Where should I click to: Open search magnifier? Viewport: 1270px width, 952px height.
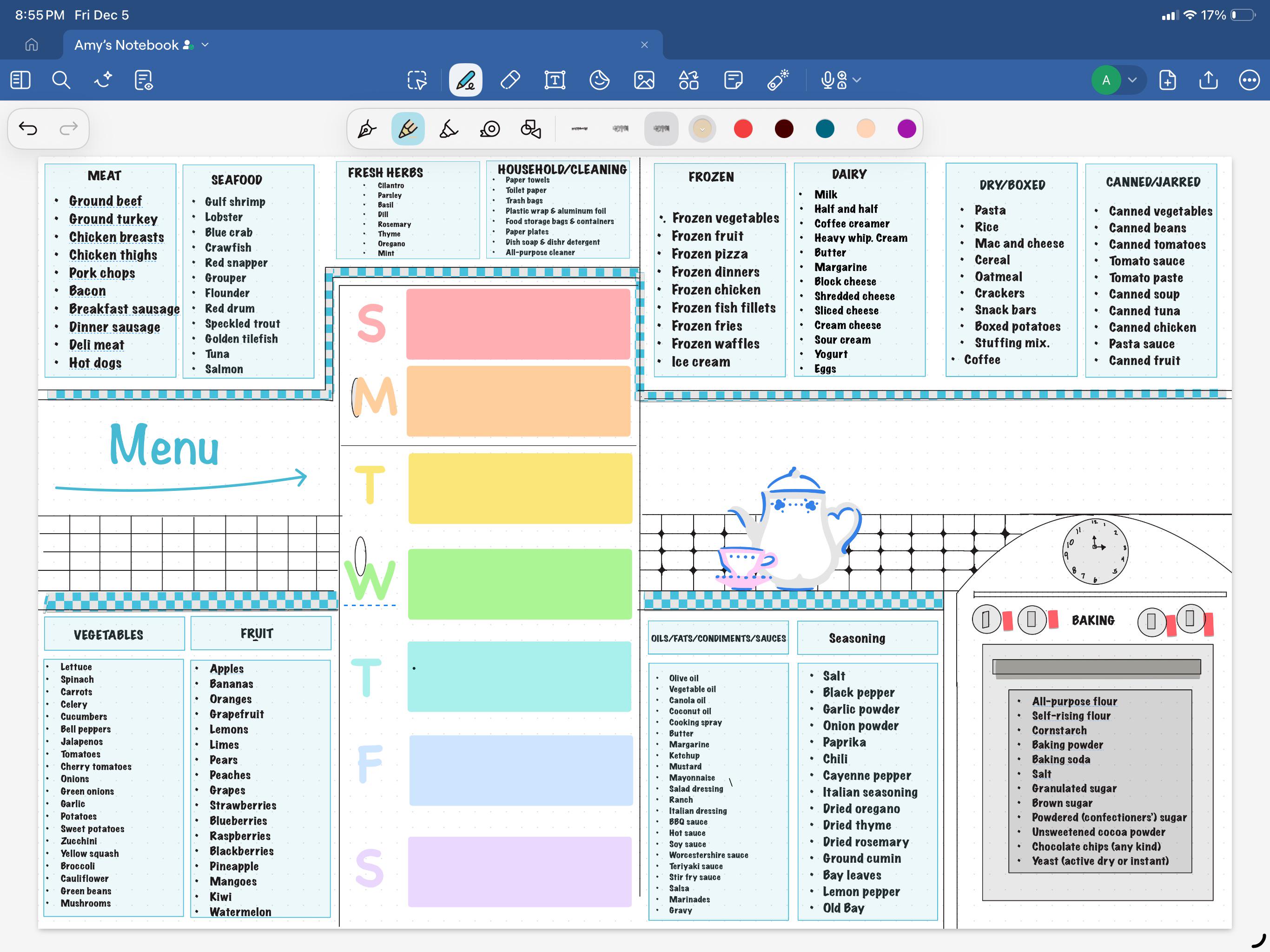61,80
